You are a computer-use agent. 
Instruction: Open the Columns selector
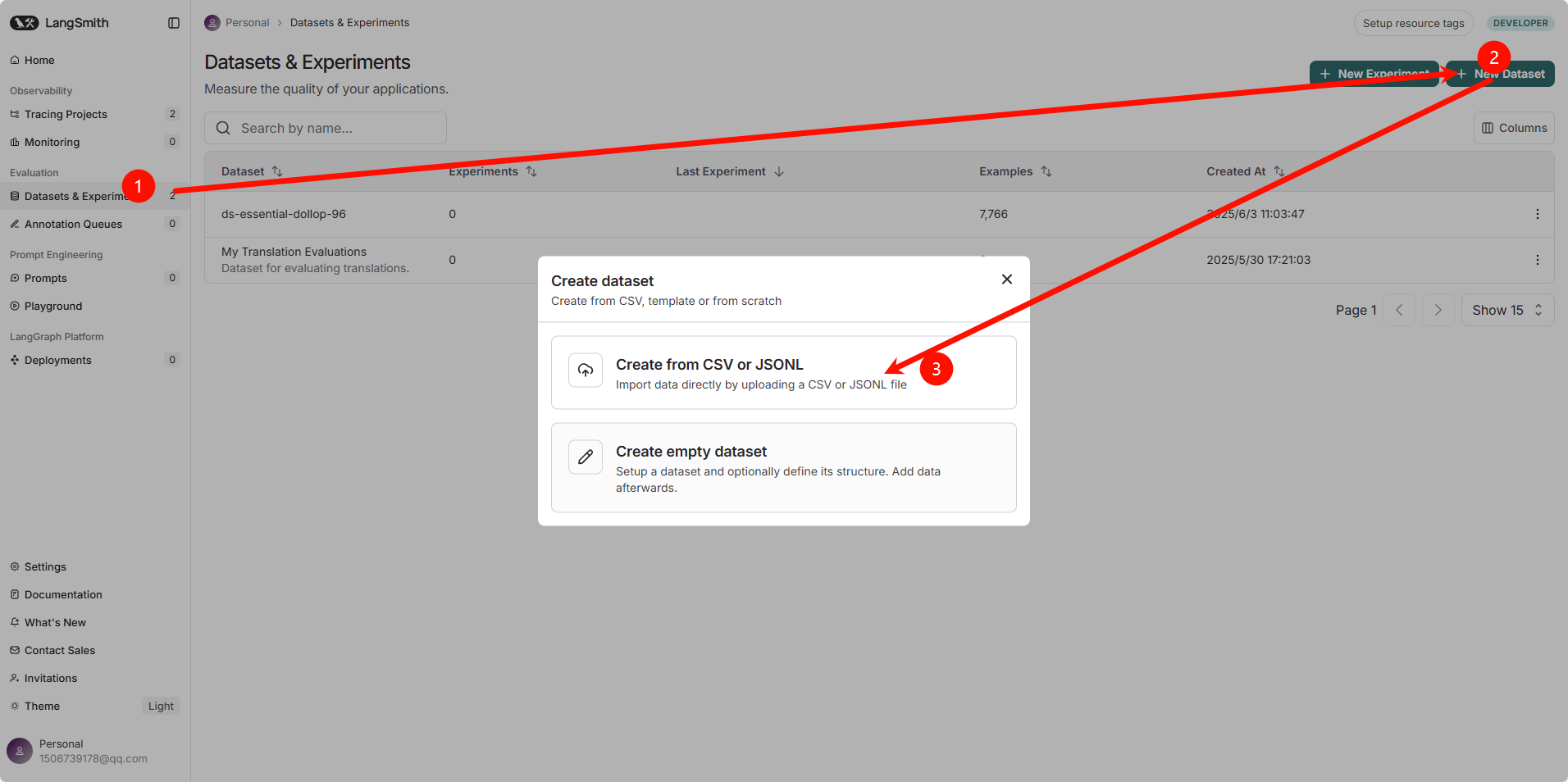[x=1514, y=128]
